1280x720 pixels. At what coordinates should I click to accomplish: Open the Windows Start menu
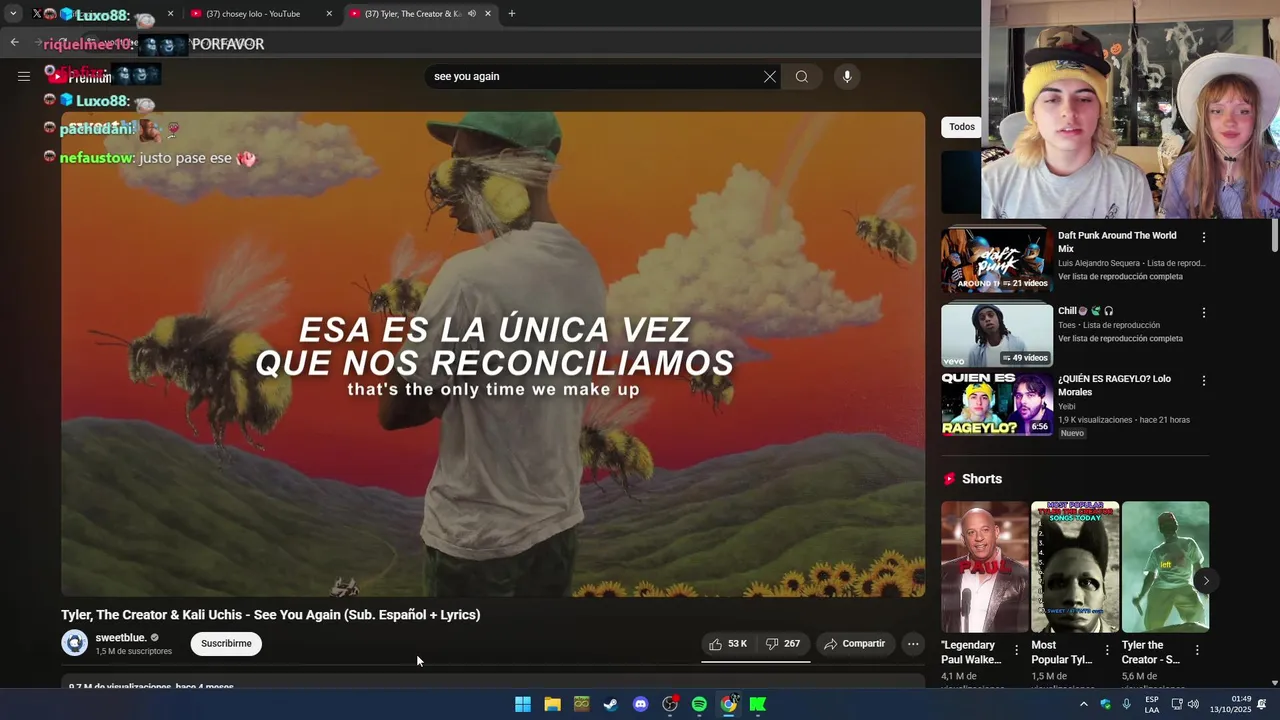pyautogui.click(x=523, y=704)
